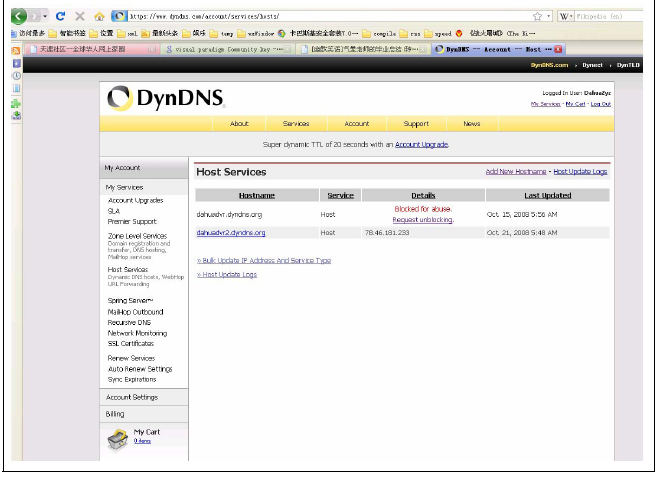Open the compile bookmarks folder

coord(379,33)
